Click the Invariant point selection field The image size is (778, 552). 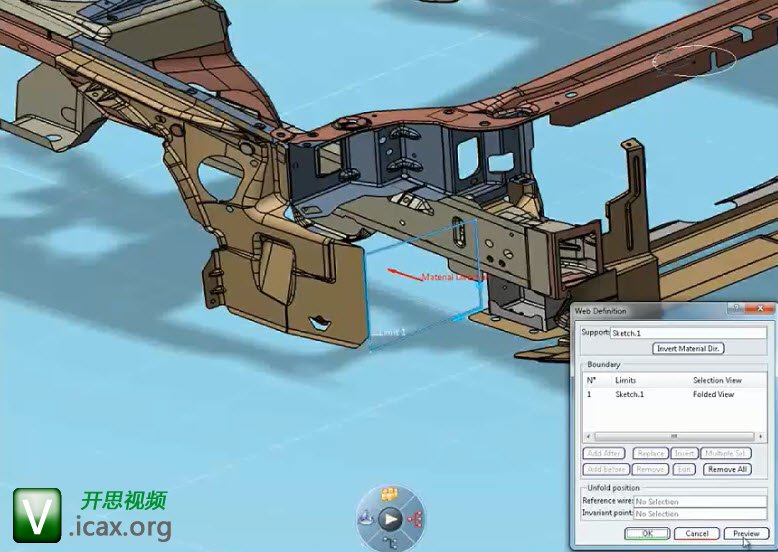pos(700,514)
